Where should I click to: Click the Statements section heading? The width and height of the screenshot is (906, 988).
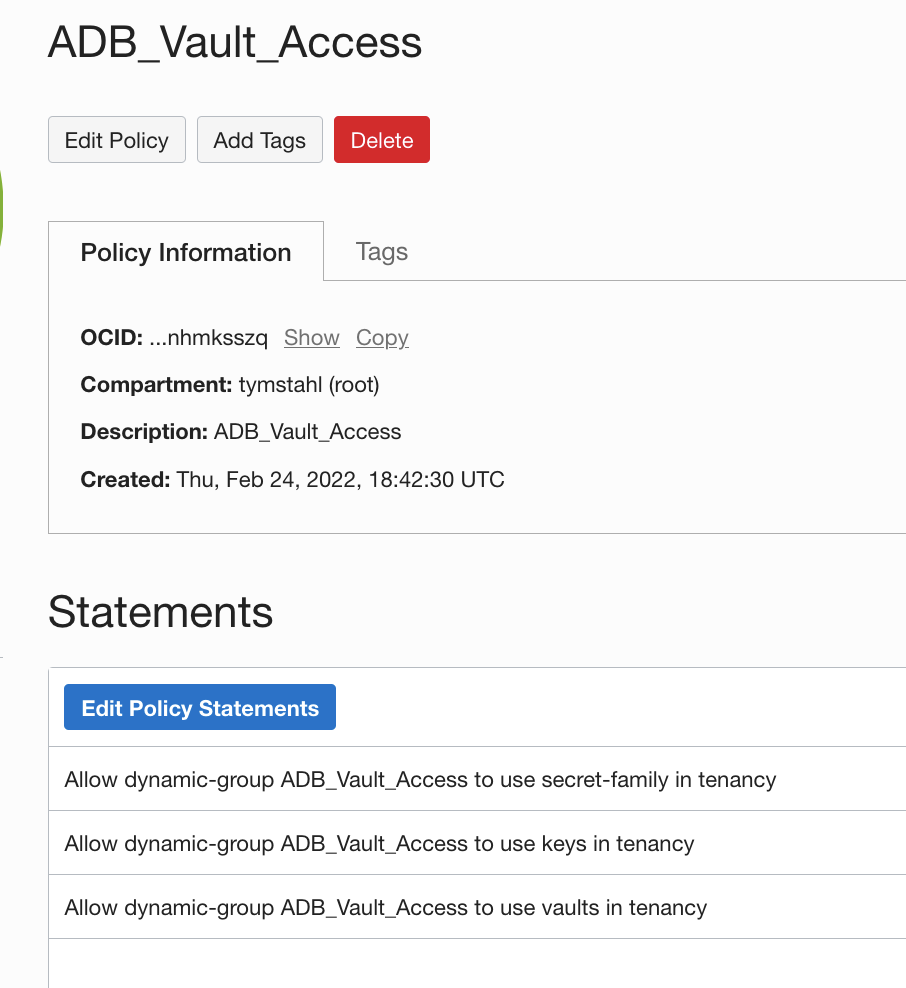point(160,612)
